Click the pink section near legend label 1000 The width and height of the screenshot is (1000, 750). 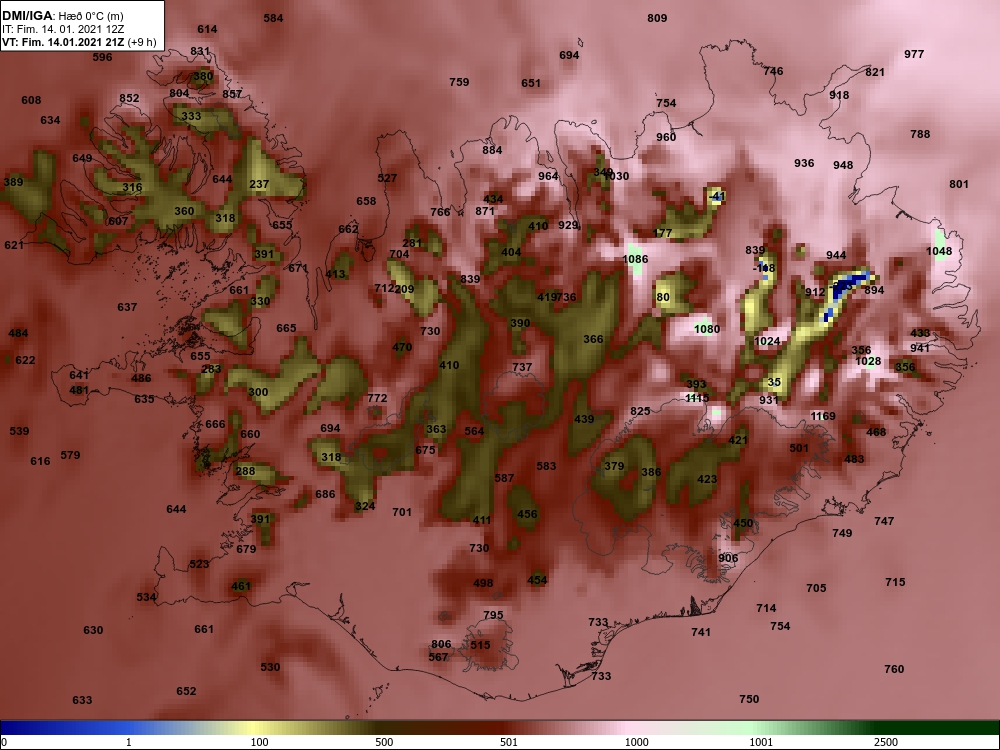[x=631, y=728]
